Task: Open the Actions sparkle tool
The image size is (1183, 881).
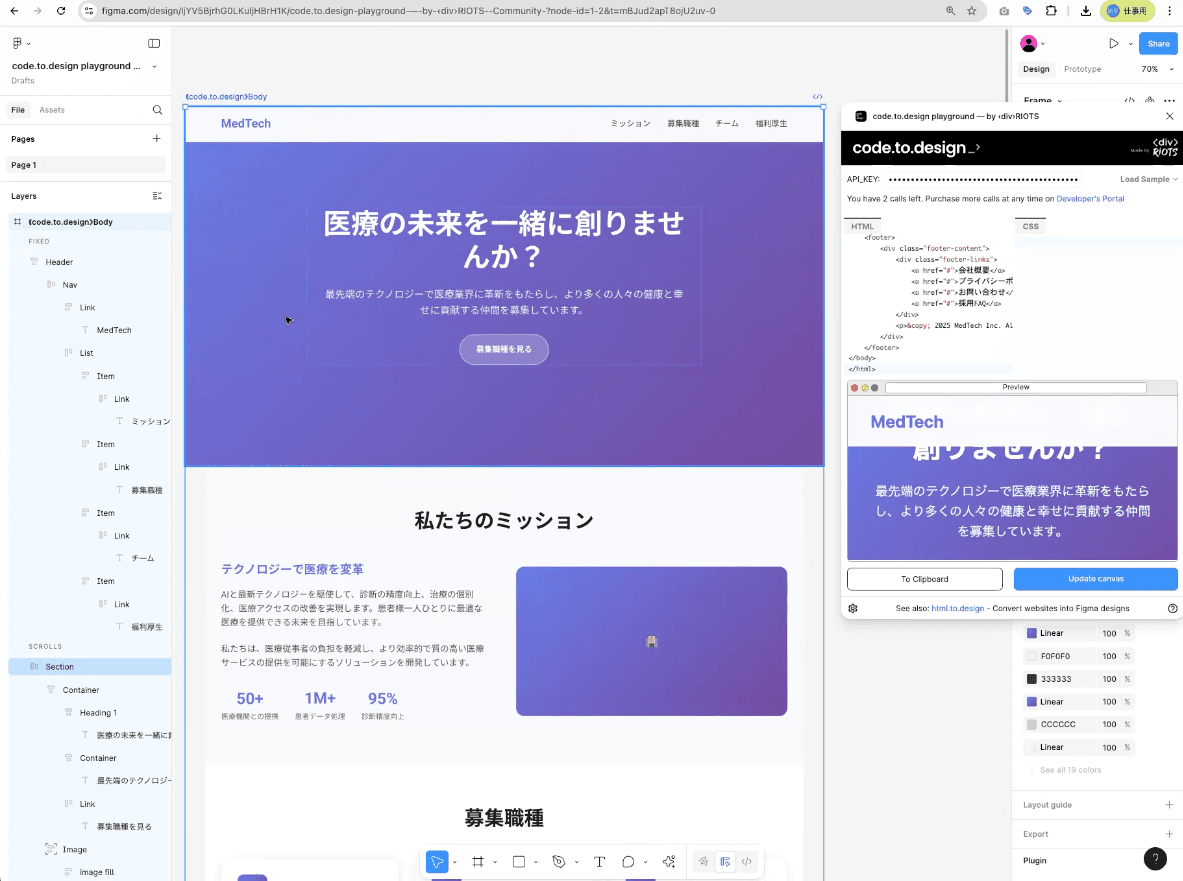Action: pyautogui.click(x=669, y=862)
